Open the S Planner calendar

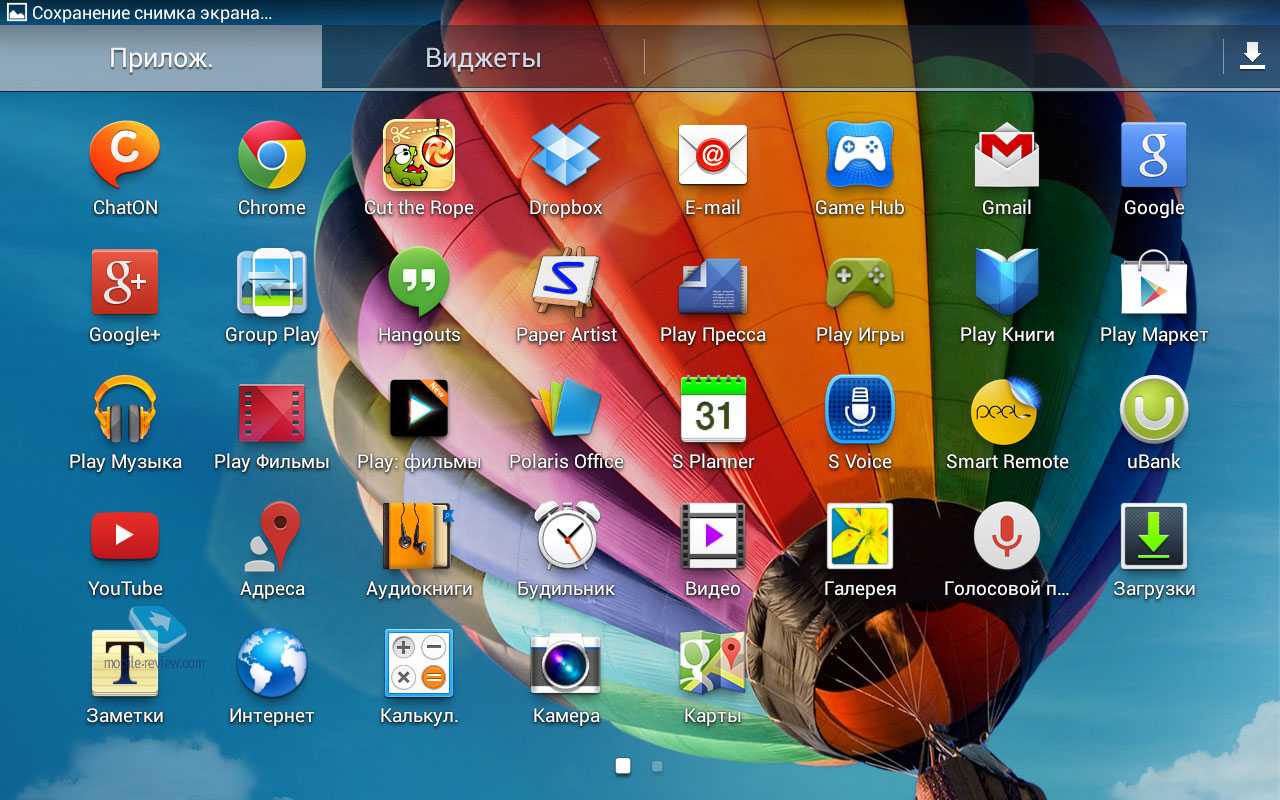point(713,409)
